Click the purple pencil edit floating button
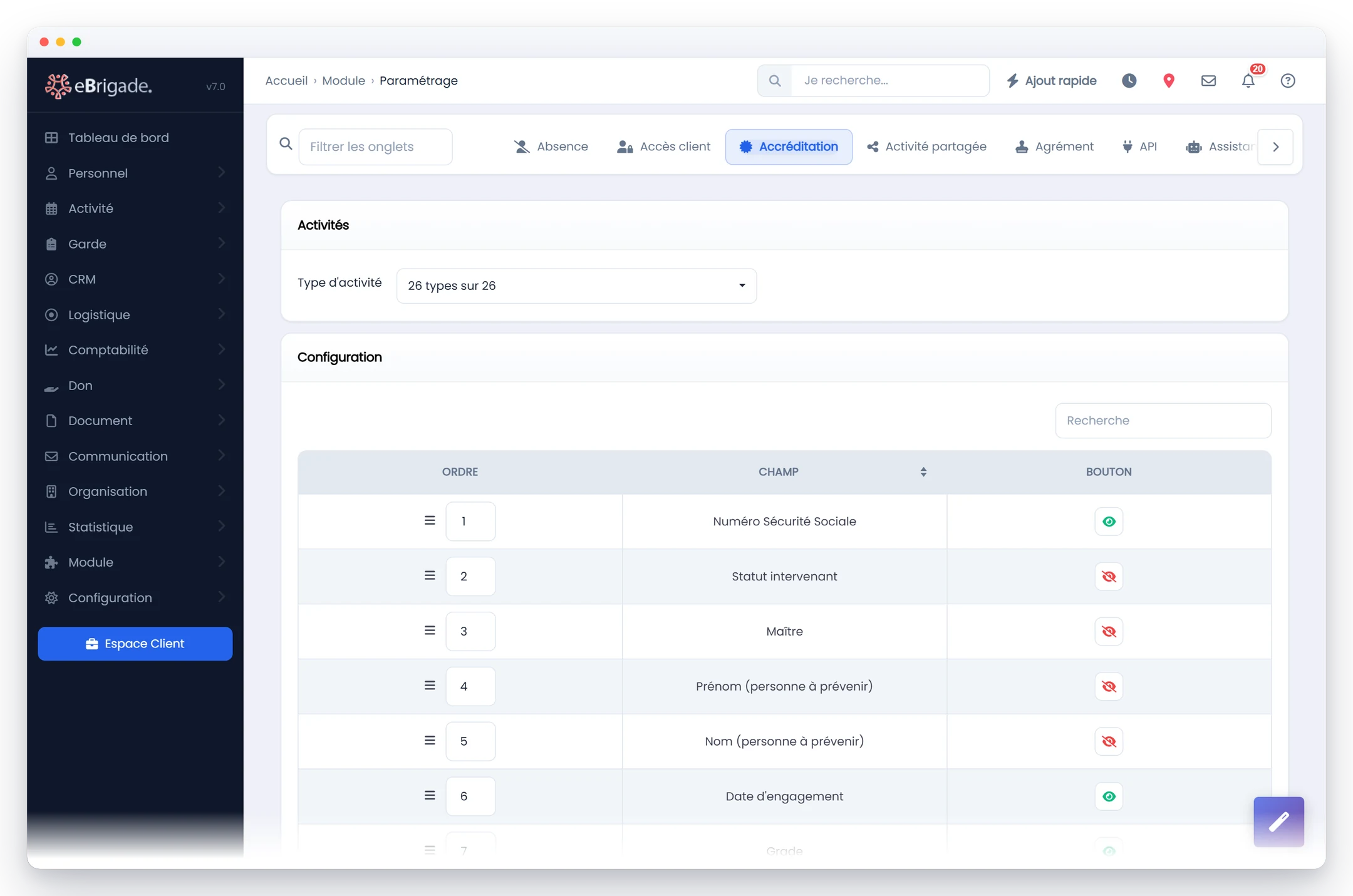 [1278, 821]
